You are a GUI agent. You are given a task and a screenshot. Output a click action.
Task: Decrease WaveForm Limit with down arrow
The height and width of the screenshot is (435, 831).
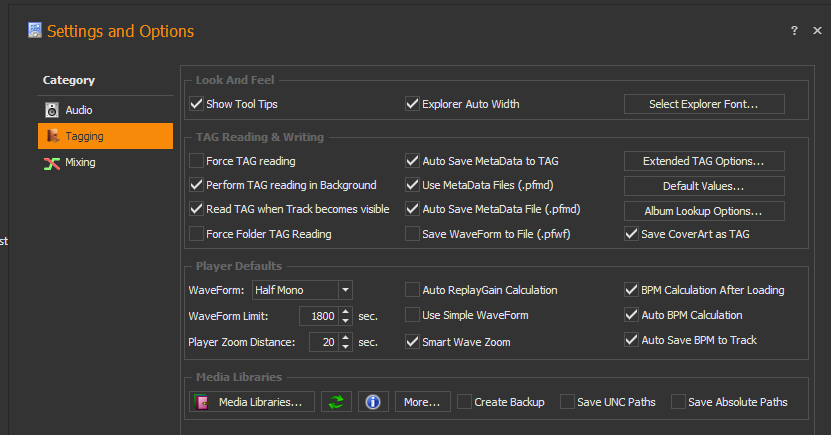[x=346, y=321]
